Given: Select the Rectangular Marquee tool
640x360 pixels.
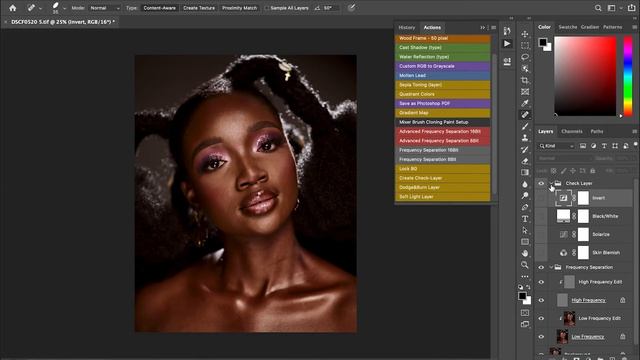Looking at the screenshot, I should click(525, 45).
